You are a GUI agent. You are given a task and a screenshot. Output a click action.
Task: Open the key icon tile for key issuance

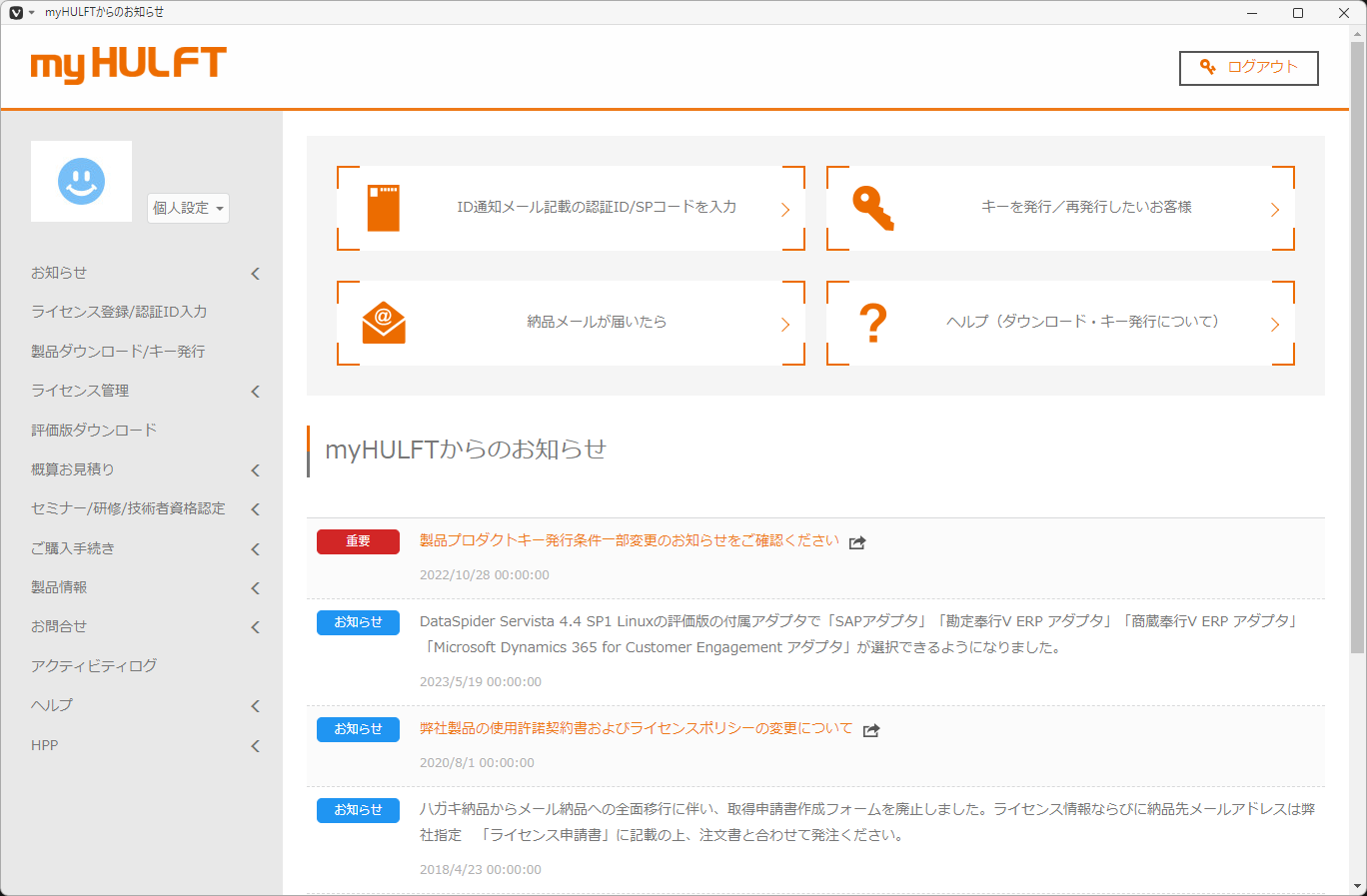point(870,207)
